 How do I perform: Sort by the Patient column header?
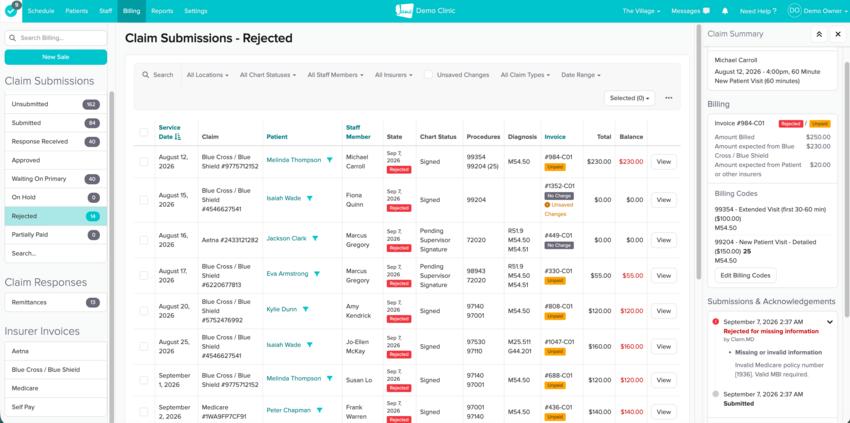(x=277, y=137)
